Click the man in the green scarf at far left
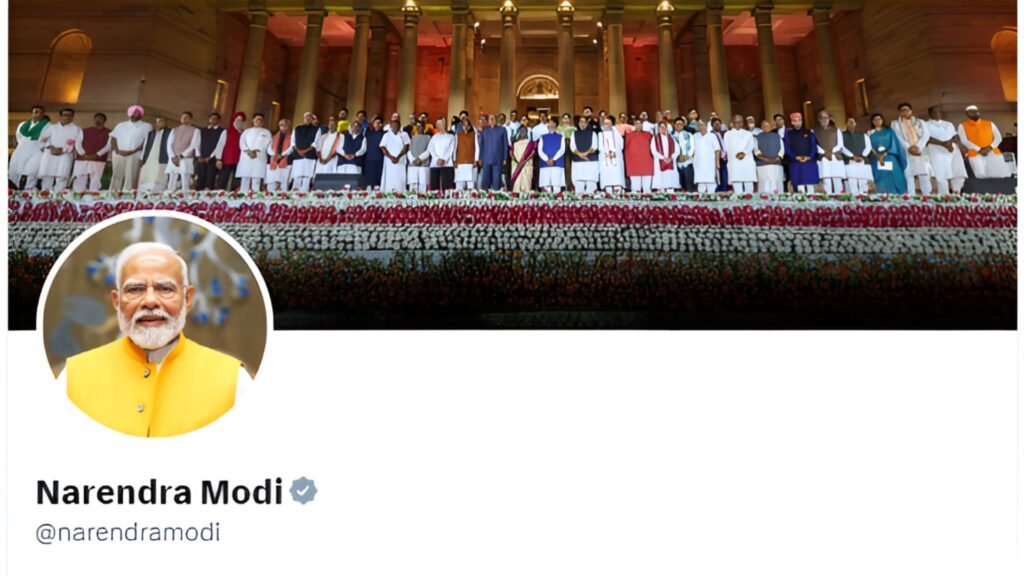This screenshot has width=1024, height=576. coord(29,147)
